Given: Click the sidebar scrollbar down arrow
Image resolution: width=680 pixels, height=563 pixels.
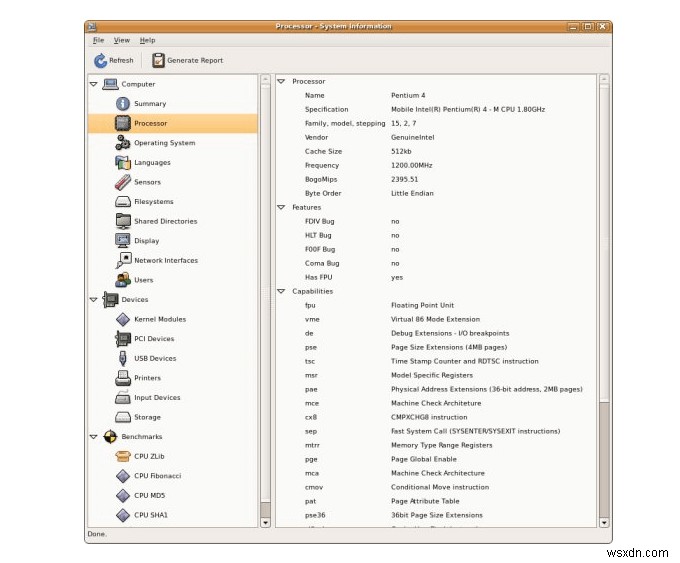Looking at the screenshot, I should click(x=265, y=523).
